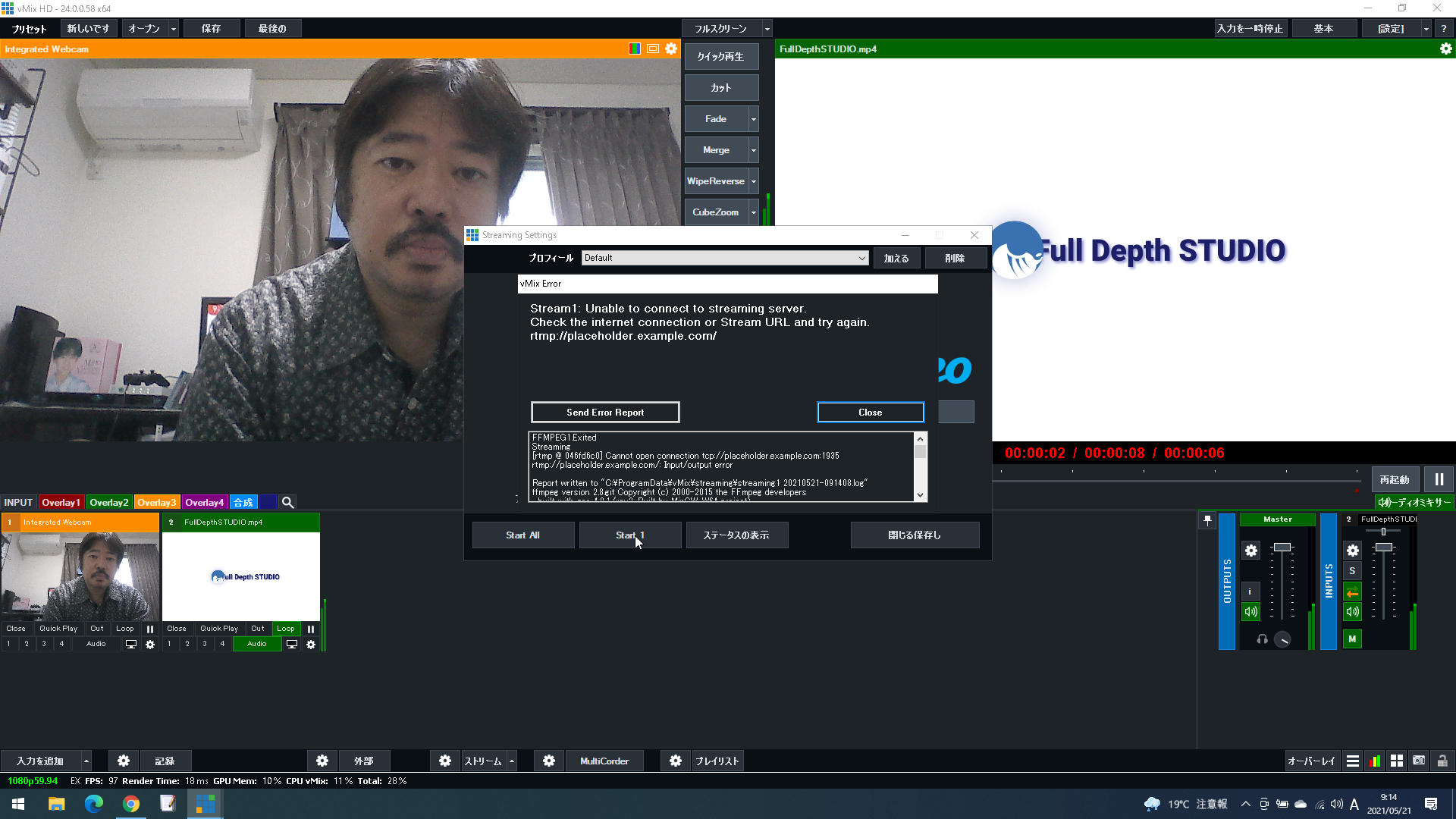Open output settings gear for FullDepthSTUDIO.mp4
Viewport: 1456px width, 819px height.
(x=1445, y=49)
